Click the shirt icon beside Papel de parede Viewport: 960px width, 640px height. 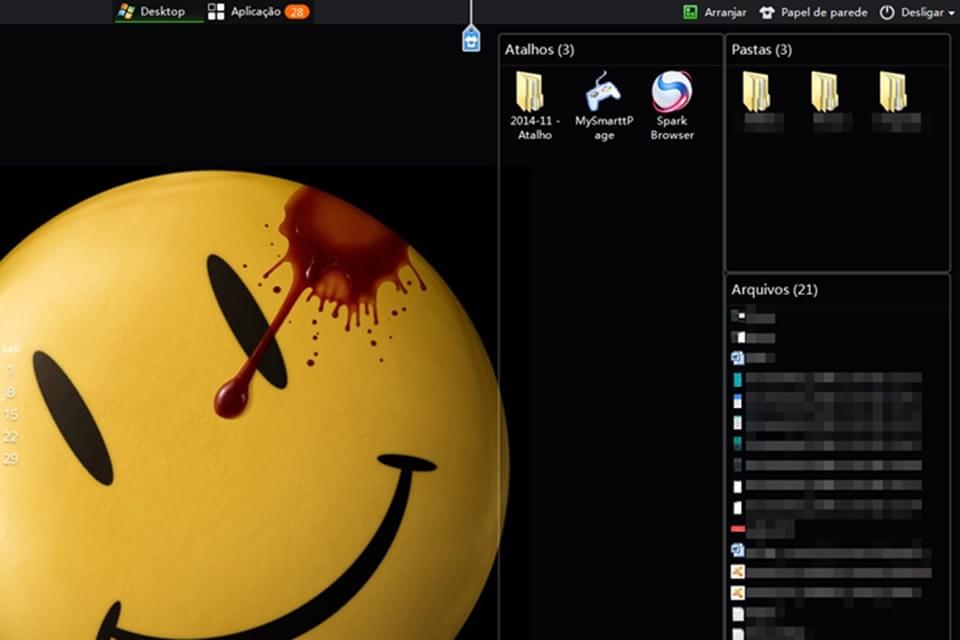(x=767, y=13)
